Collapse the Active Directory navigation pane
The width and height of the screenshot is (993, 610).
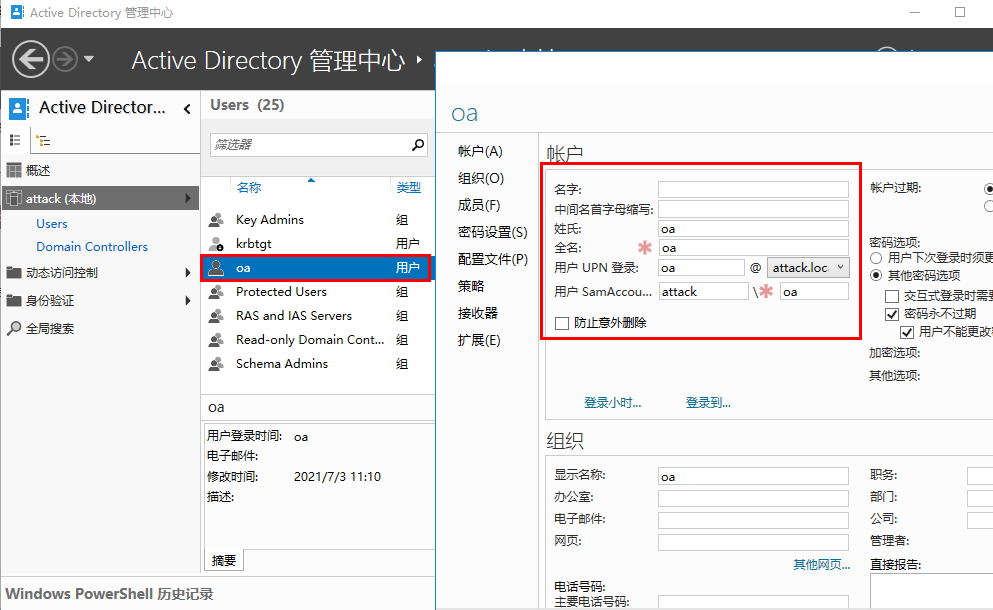[x=187, y=109]
